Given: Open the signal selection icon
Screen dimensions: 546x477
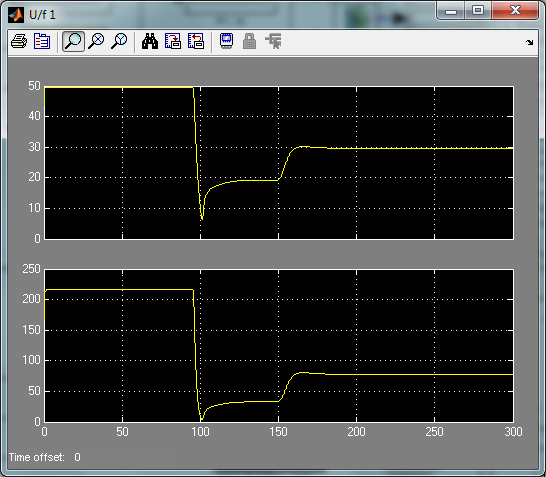Looking at the screenshot, I should pyautogui.click(x=273, y=41).
